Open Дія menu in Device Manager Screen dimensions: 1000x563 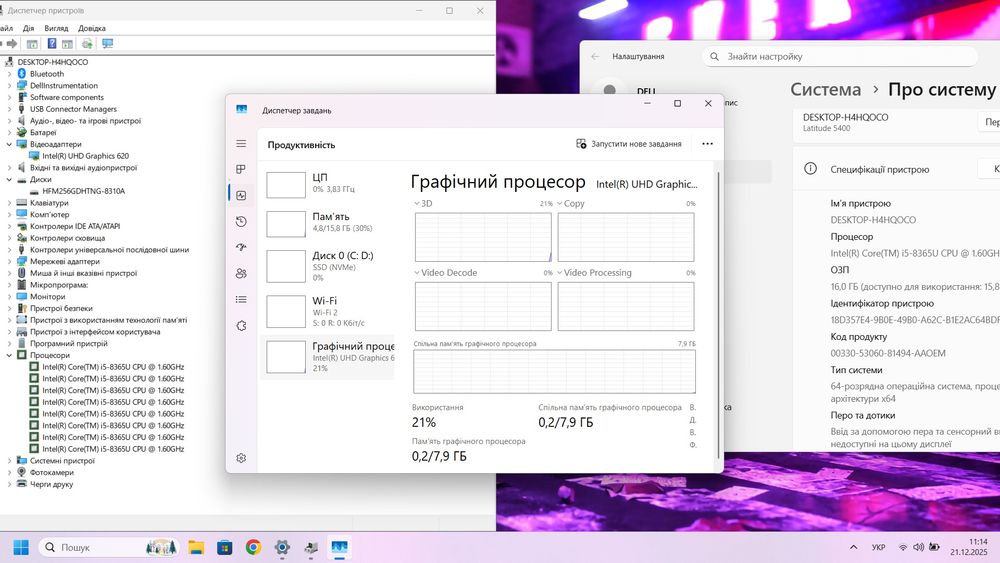(29, 28)
